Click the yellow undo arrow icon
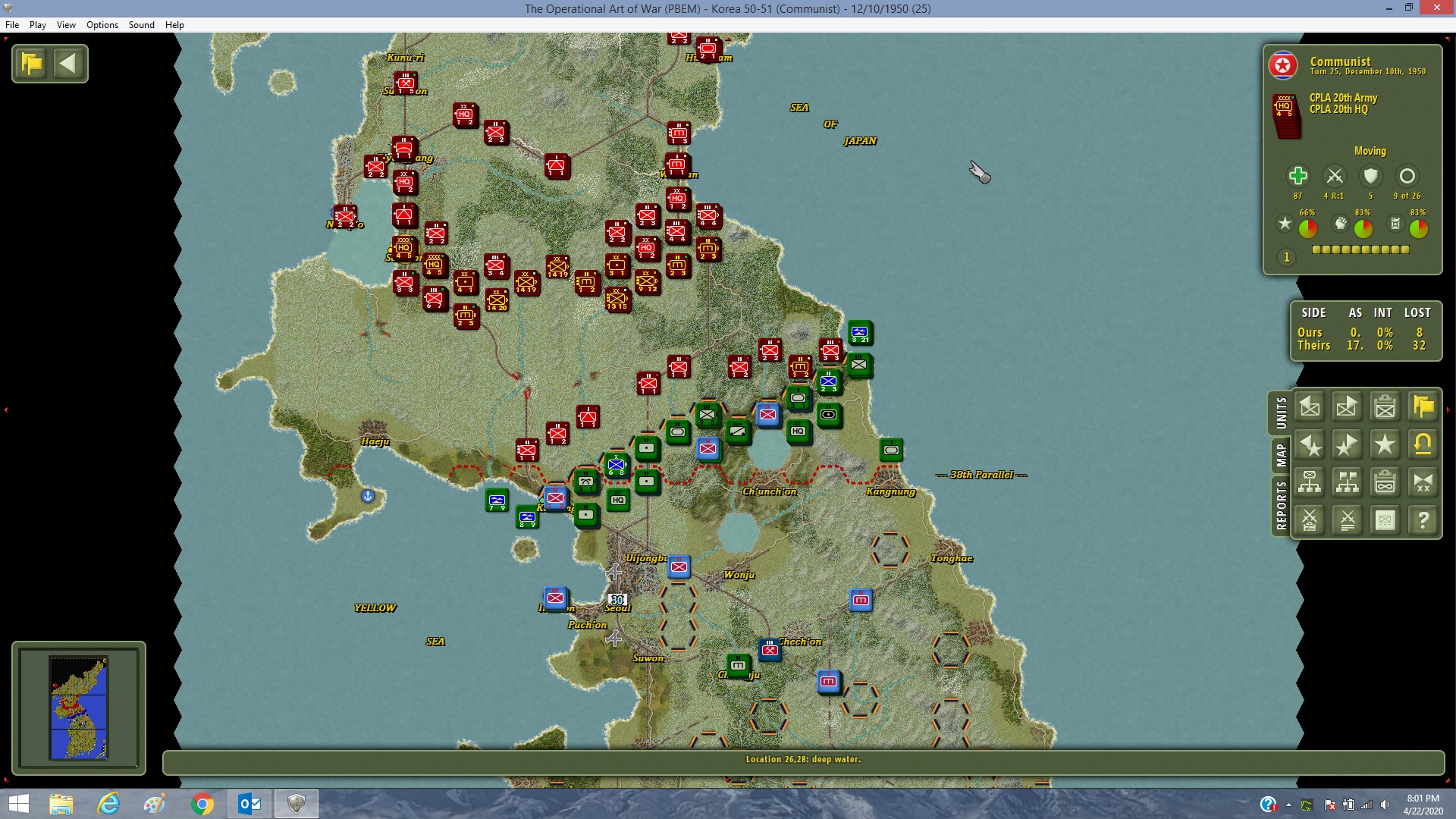Viewport: 1456px width, 819px height. pos(1423,445)
